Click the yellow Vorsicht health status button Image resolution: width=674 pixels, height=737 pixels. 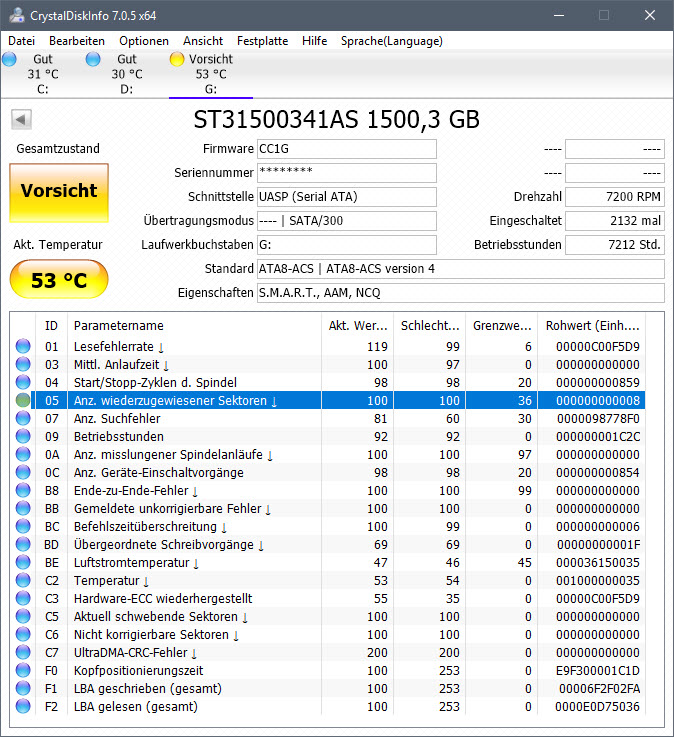(x=59, y=193)
